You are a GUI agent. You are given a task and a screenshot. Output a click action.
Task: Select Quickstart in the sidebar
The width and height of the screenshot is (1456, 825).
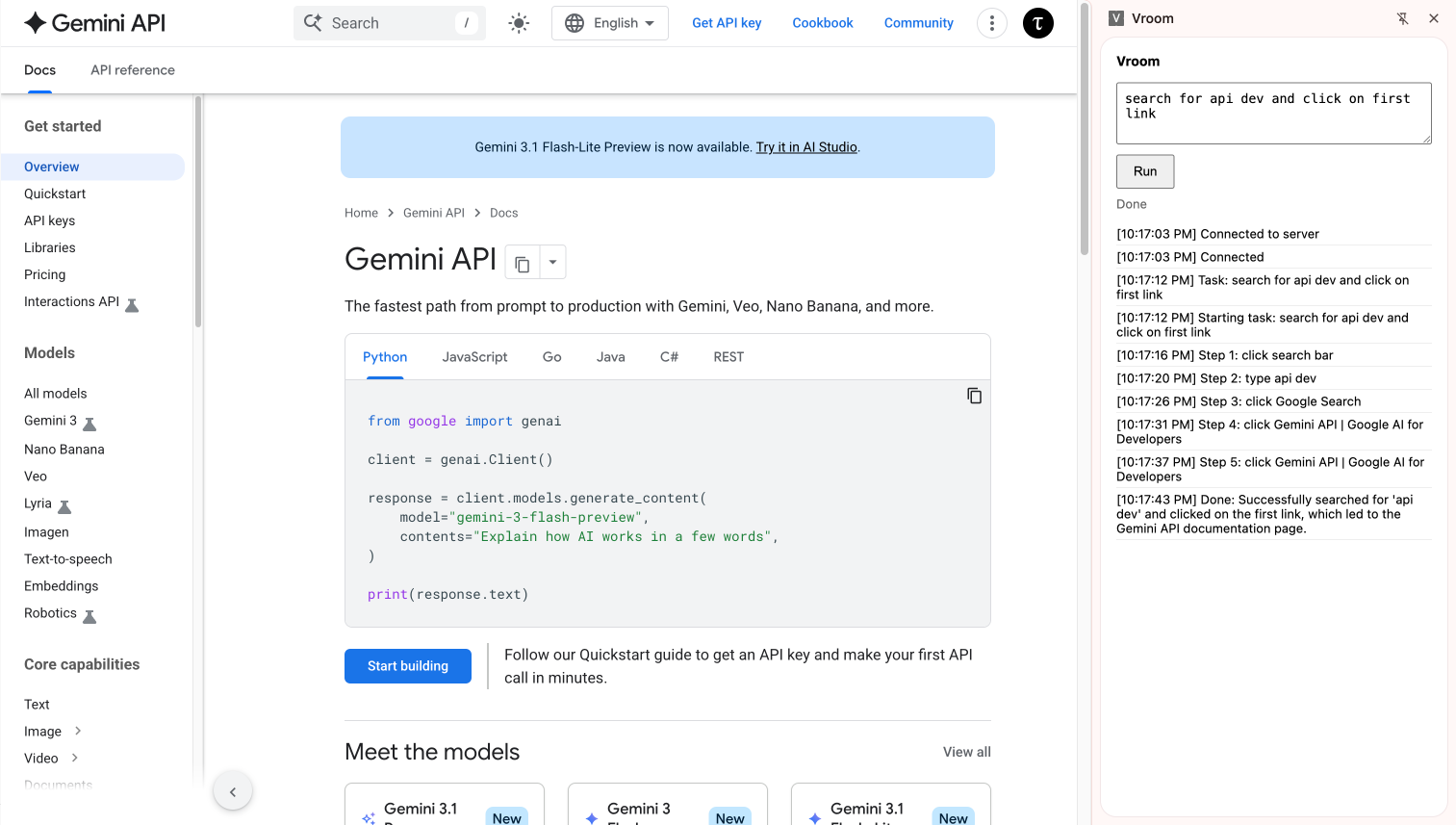(x=55, y=193)
